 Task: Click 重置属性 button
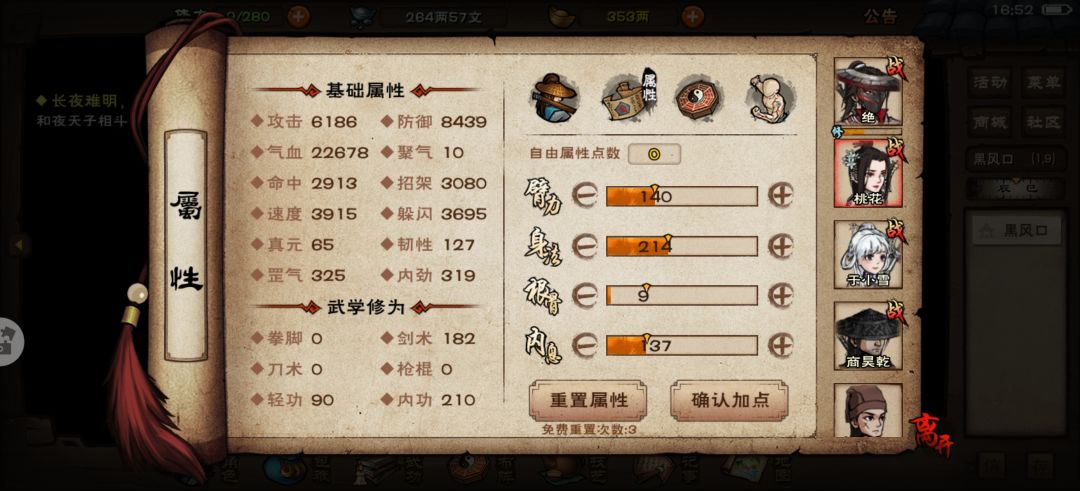pos(588,400)
